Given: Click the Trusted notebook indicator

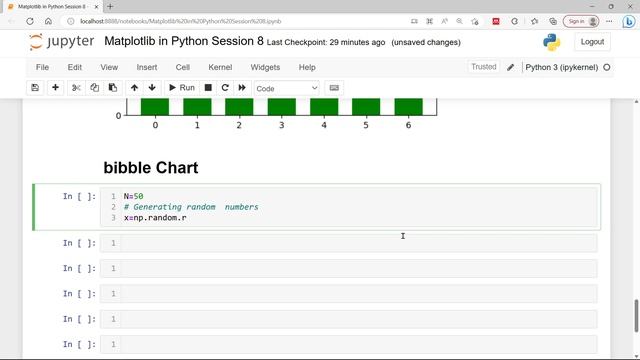Looking at the screenshot, I should 484,67.
